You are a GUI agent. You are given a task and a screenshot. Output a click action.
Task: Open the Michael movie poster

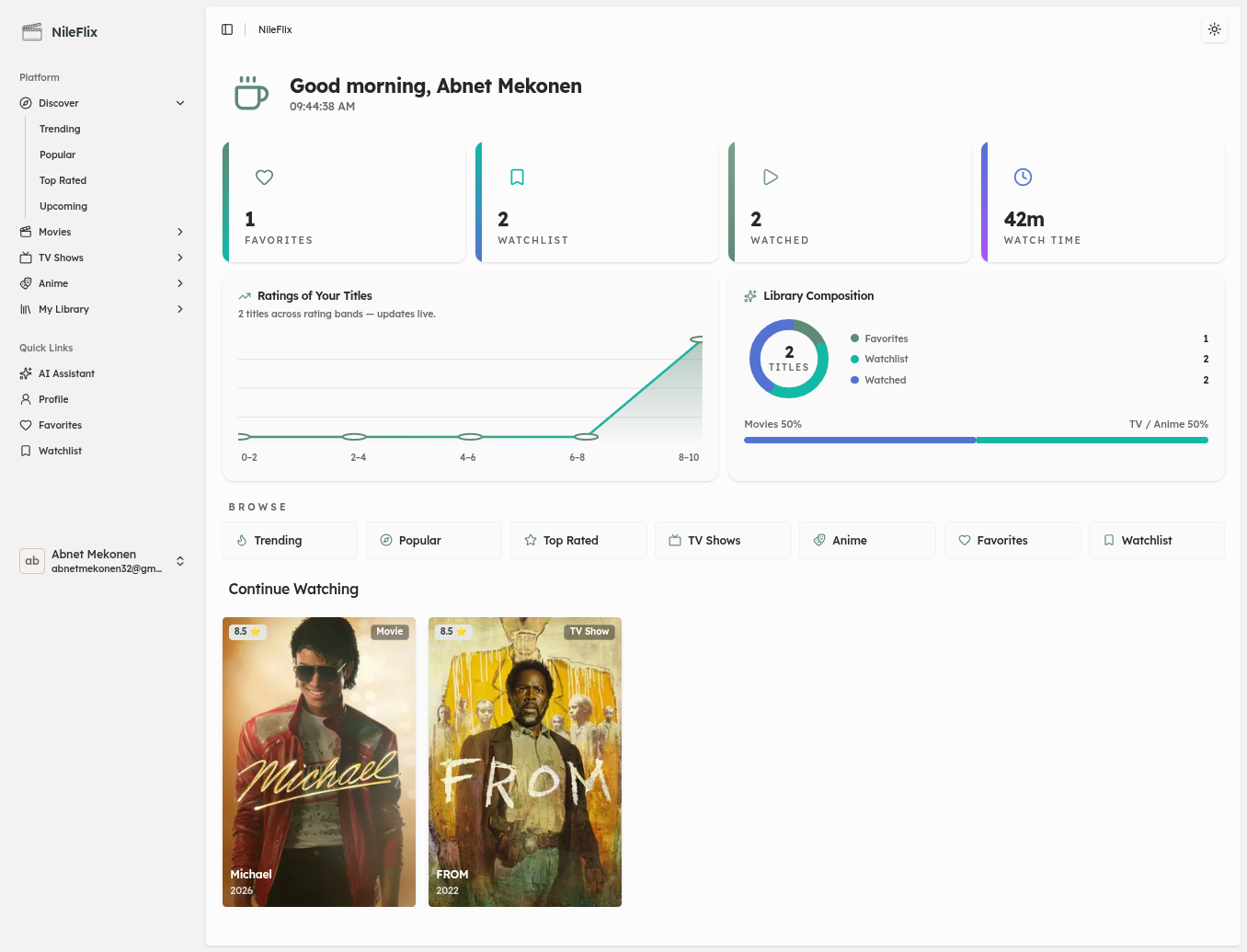pyautogui.click(x=319, y=762)
